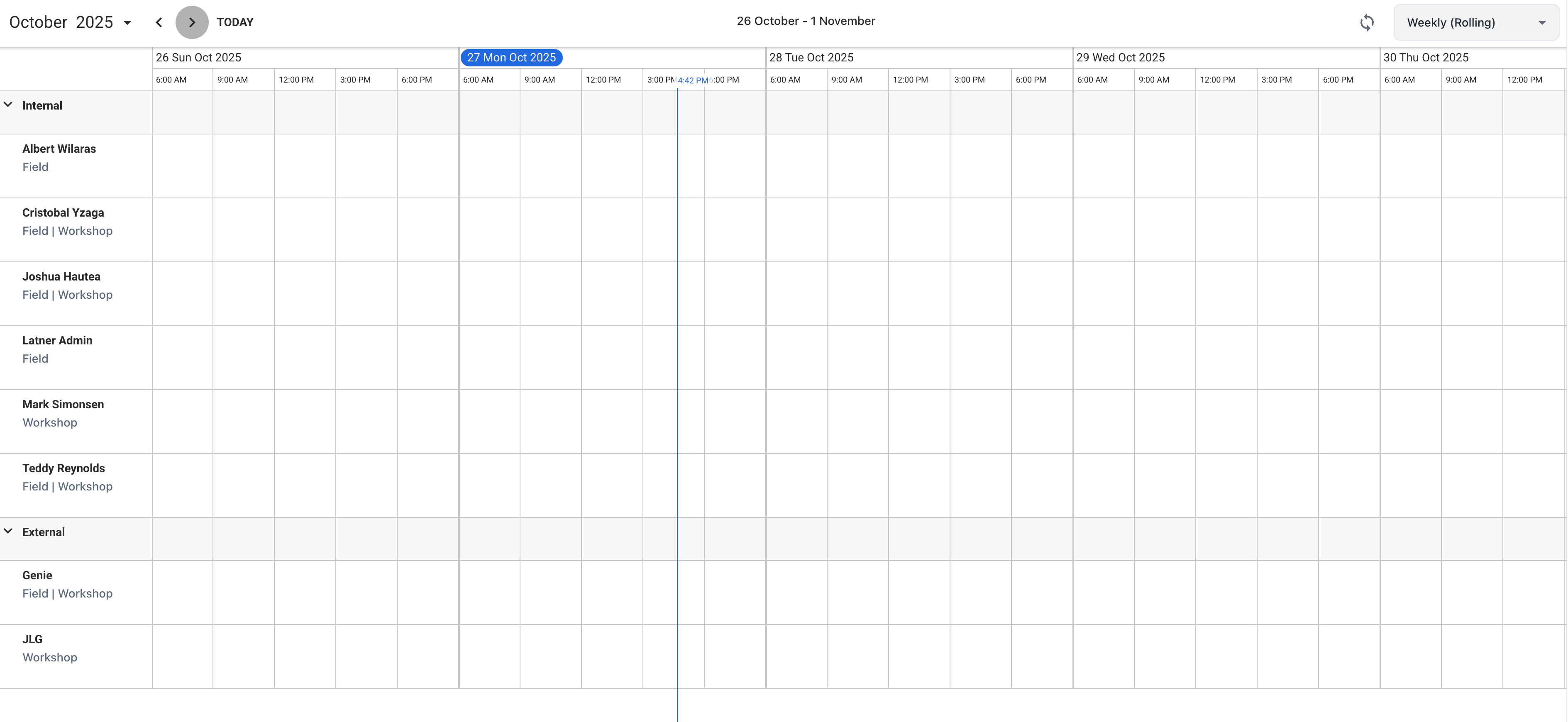Click the refresh sync icon

tap(1367, 22)
